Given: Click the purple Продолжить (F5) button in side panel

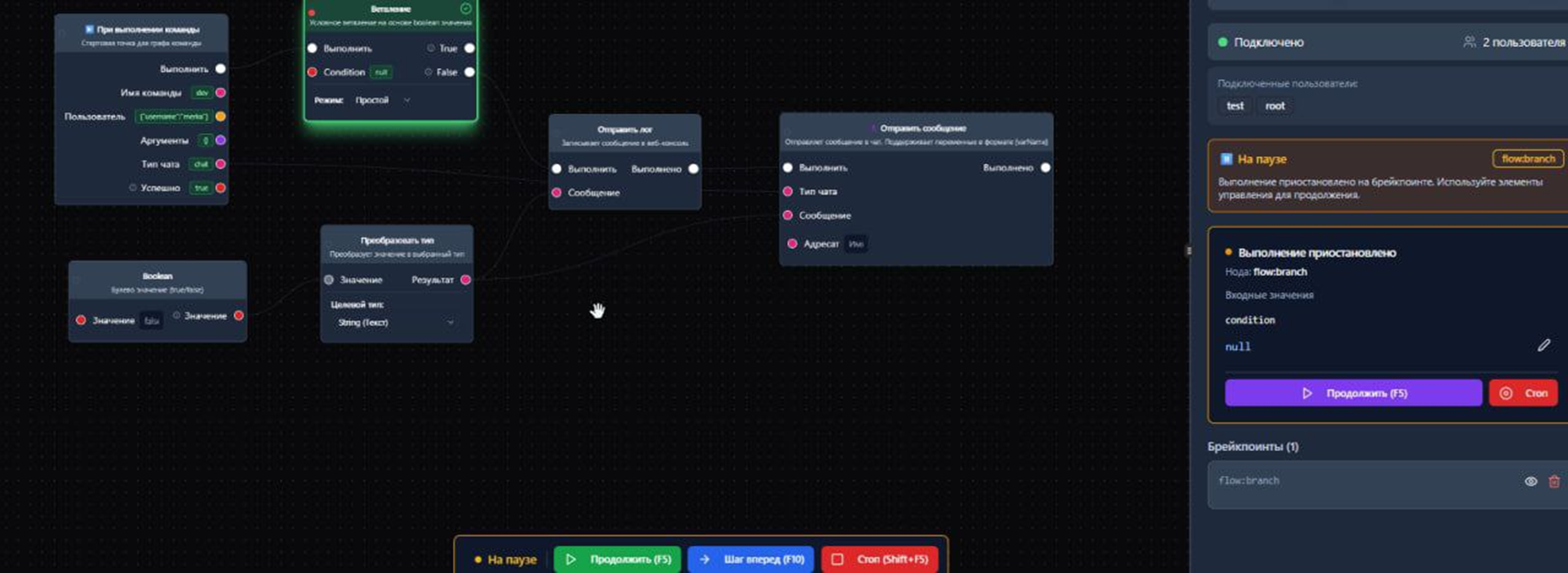Looking at the screenshot, I should [1352, 393].
